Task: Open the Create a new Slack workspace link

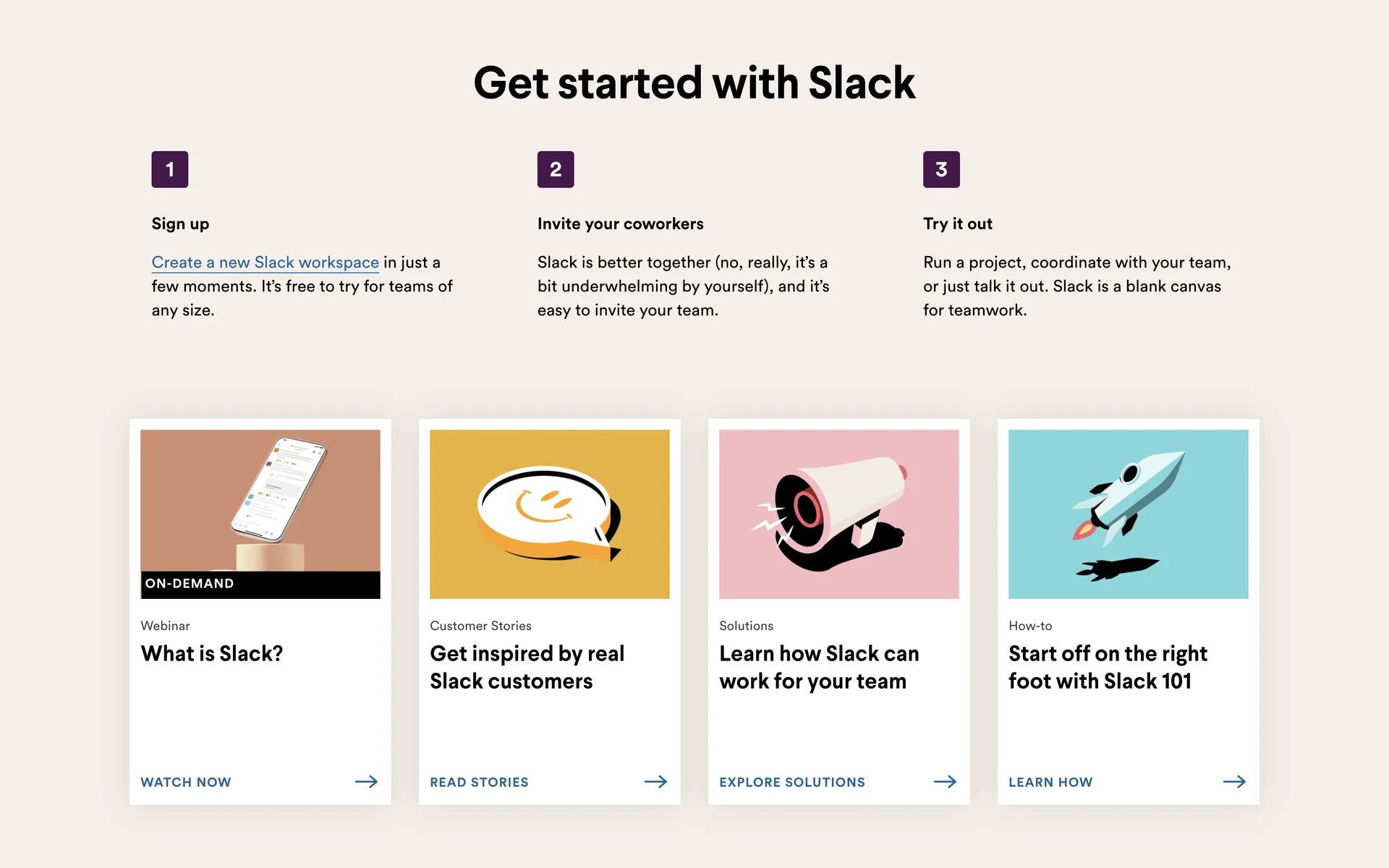Action: (x=265, y=263)
